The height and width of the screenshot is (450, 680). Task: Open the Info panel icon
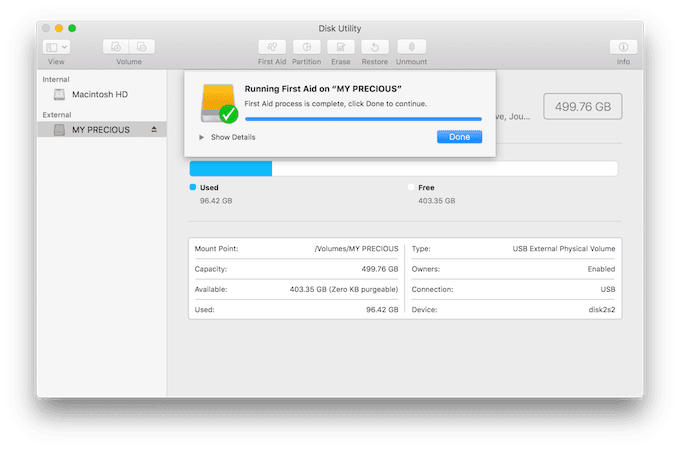pos(623,47)
